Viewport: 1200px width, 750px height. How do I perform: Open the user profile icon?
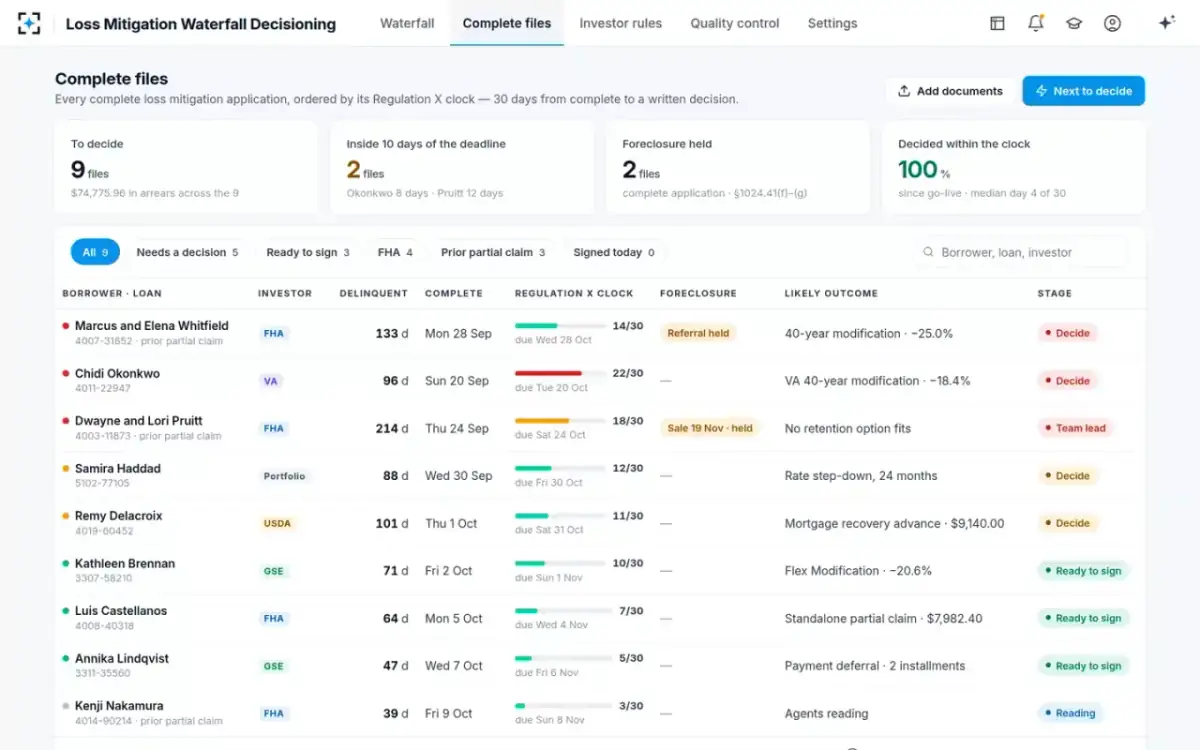click(x=1112, y=23)
